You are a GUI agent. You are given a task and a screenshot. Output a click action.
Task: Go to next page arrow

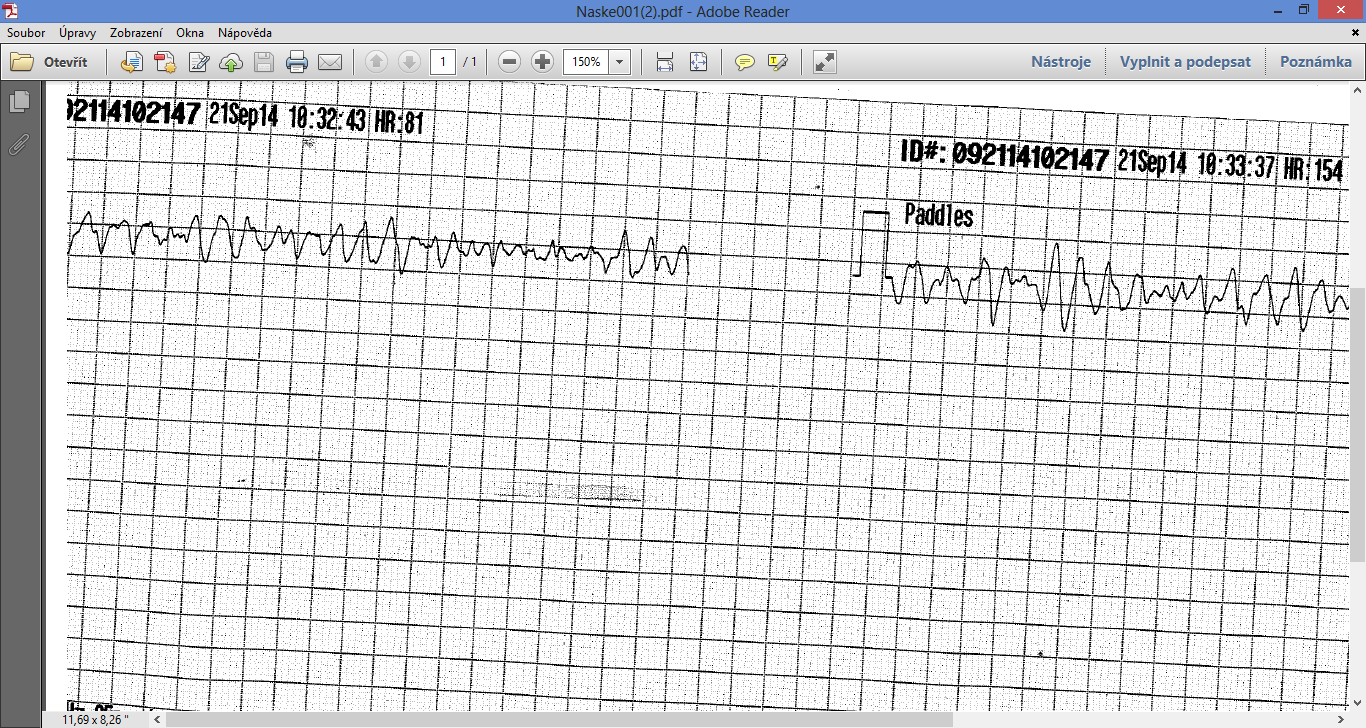coord(409,62)
